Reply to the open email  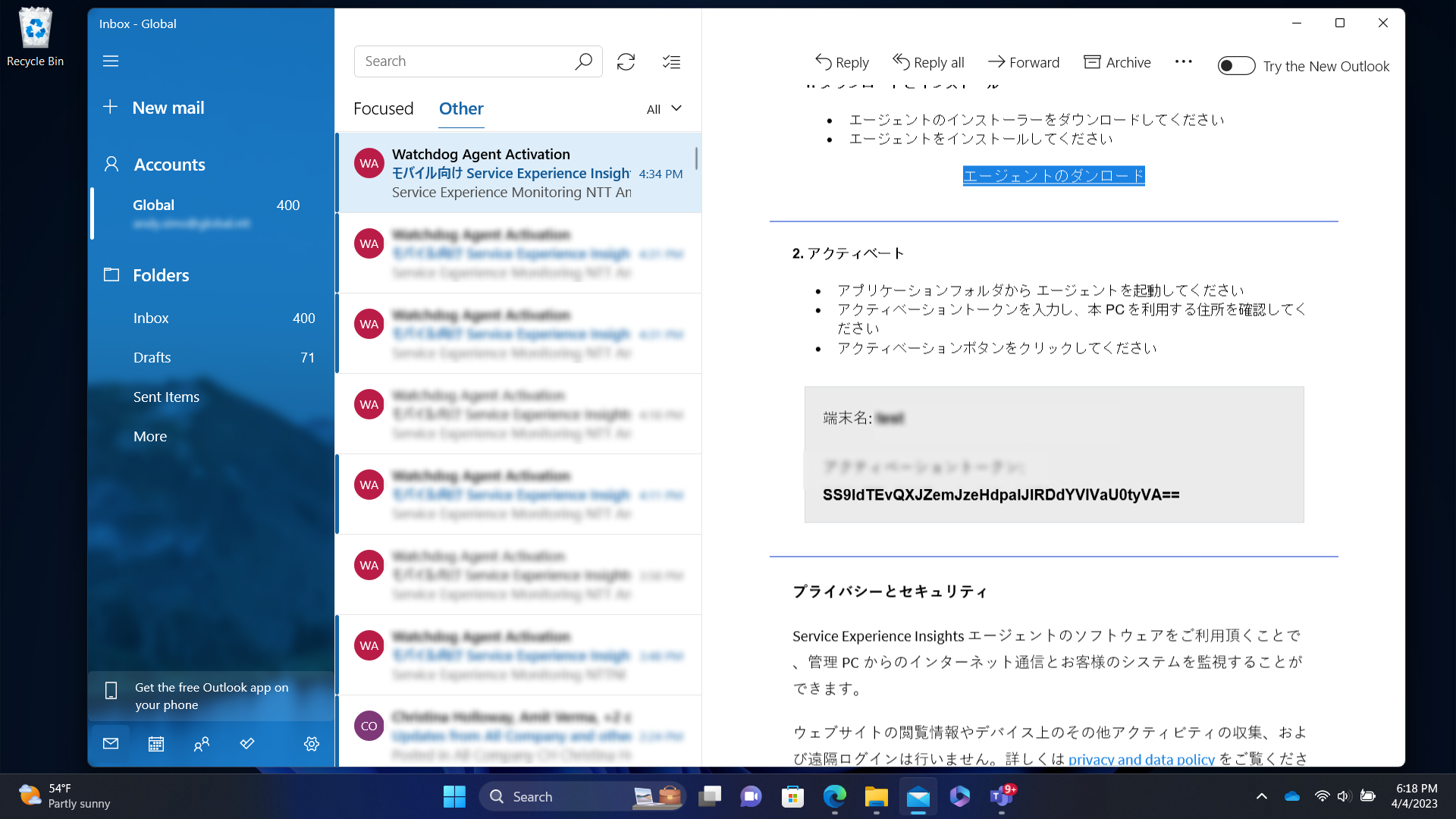[x=842, y=62]
